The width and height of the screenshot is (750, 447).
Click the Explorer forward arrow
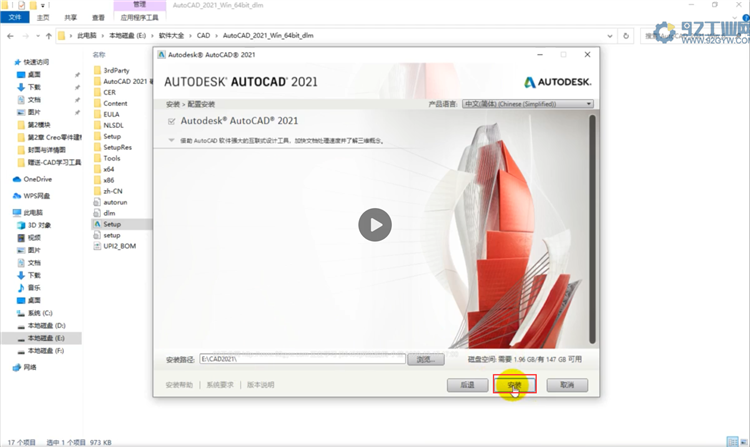25,36
